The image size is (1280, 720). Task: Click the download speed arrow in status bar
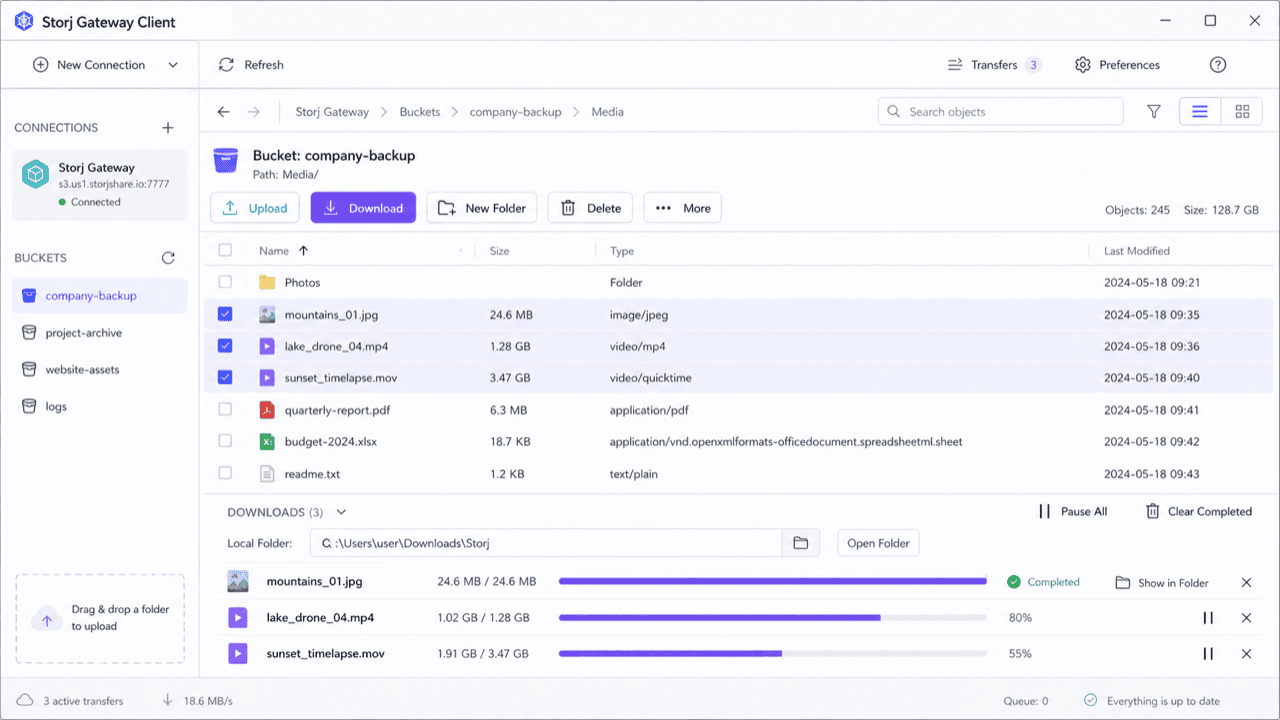click(x=168, y=701)
